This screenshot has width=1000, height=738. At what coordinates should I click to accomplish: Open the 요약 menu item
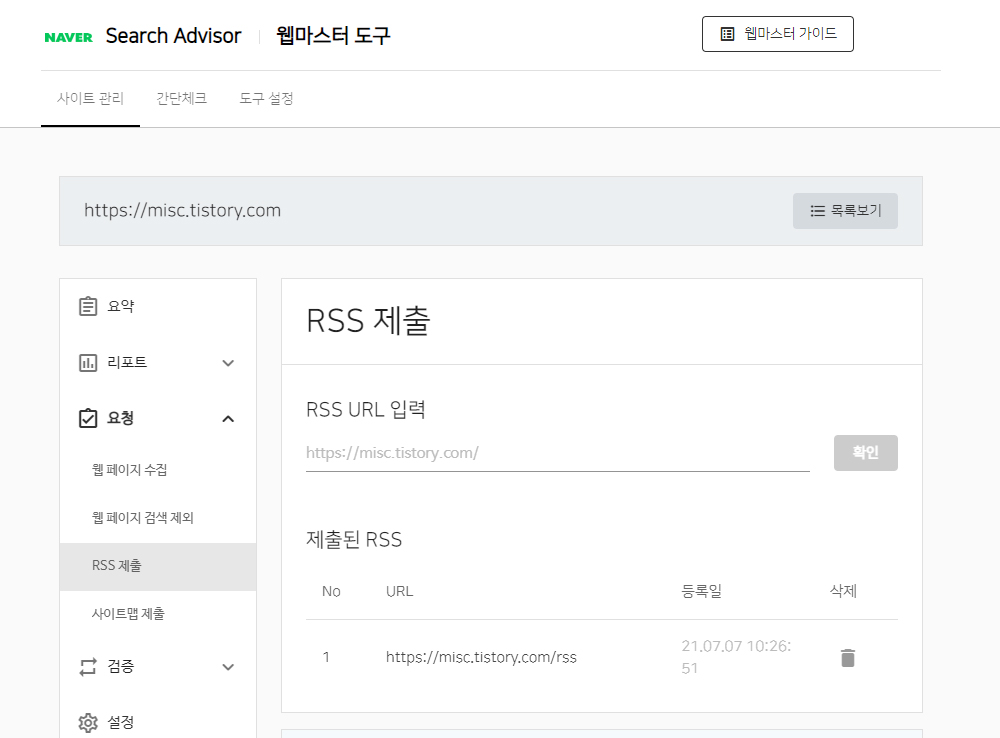(x=120, y=306)
